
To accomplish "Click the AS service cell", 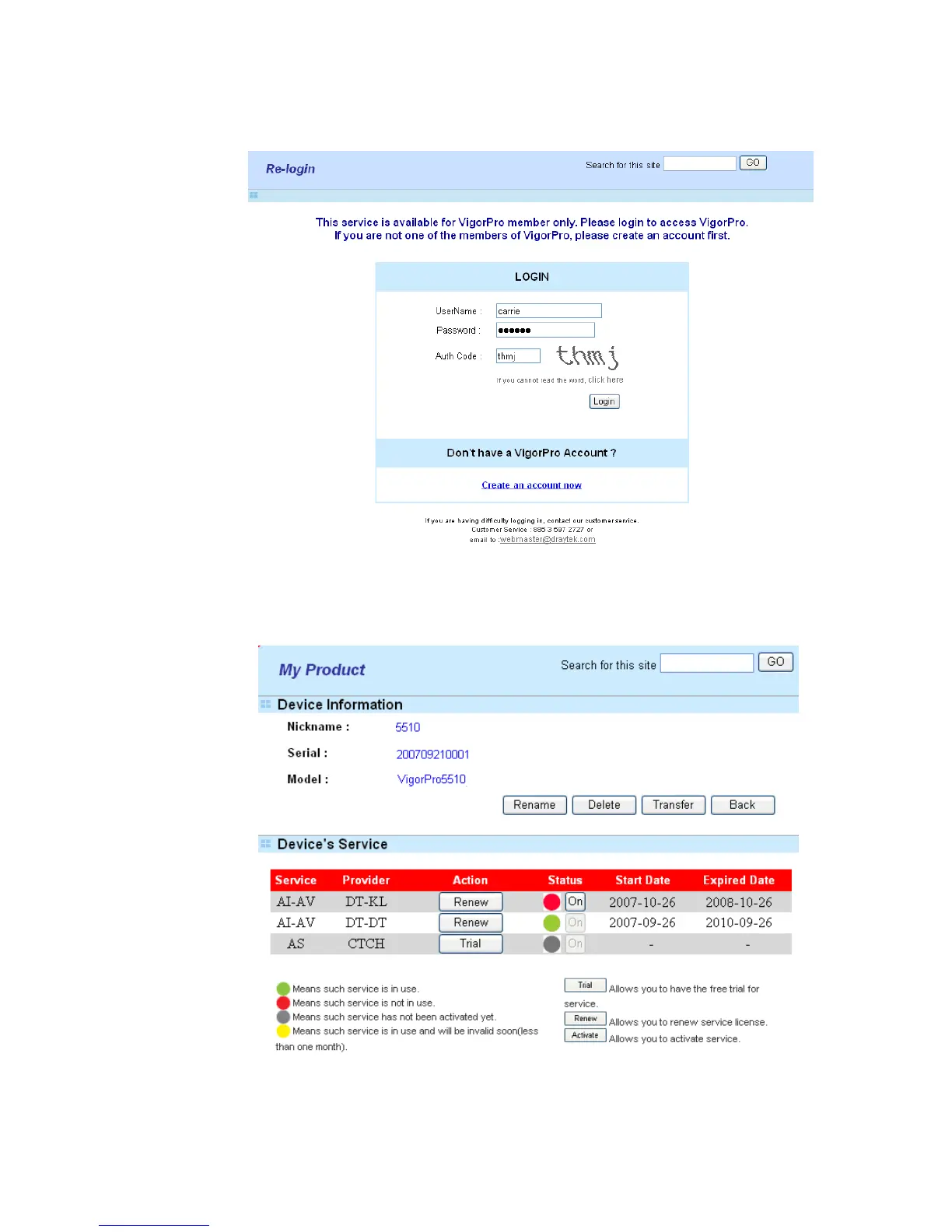I will [x=296, y=943].
